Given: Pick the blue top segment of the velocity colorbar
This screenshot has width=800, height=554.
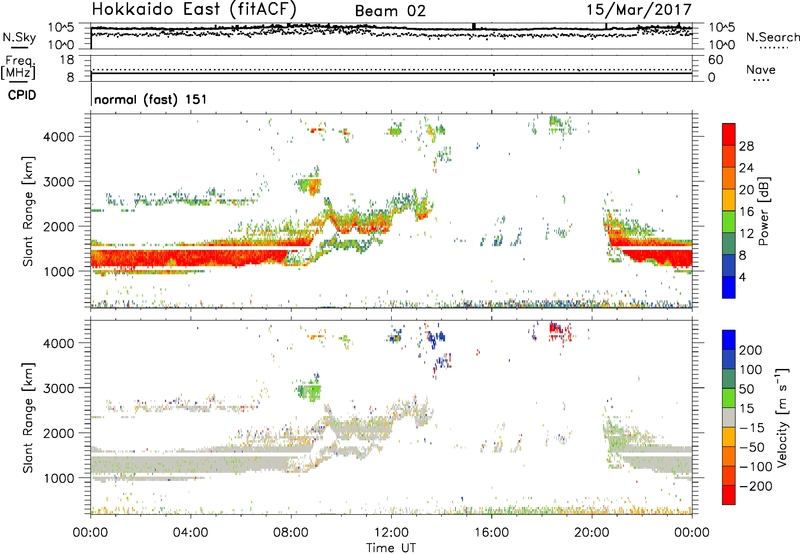Looking at the screenshot, I should pyautogui.click(x=729, y=340).
